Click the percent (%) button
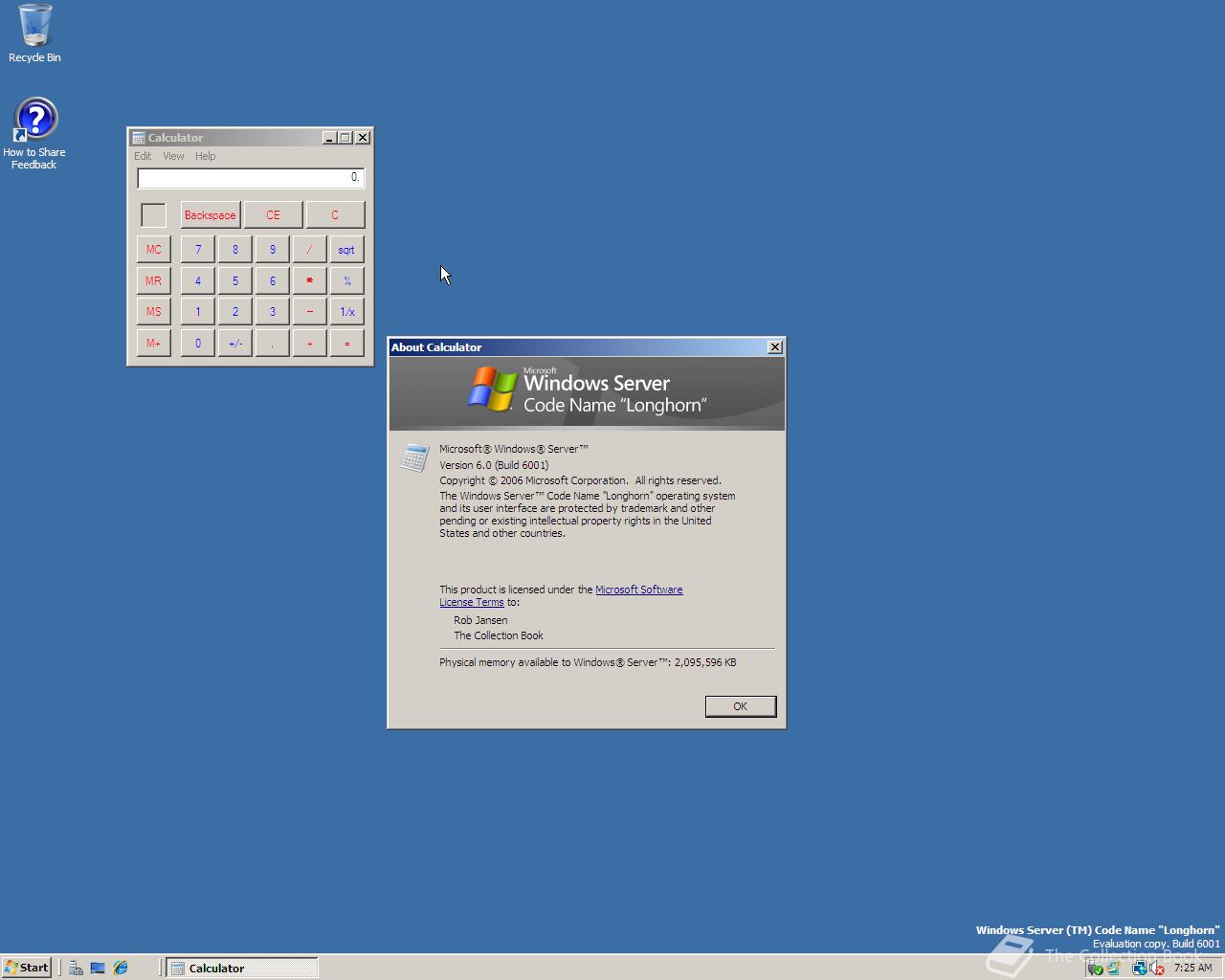This screenshot has width=1225, height=980. [x=347, y=281]
